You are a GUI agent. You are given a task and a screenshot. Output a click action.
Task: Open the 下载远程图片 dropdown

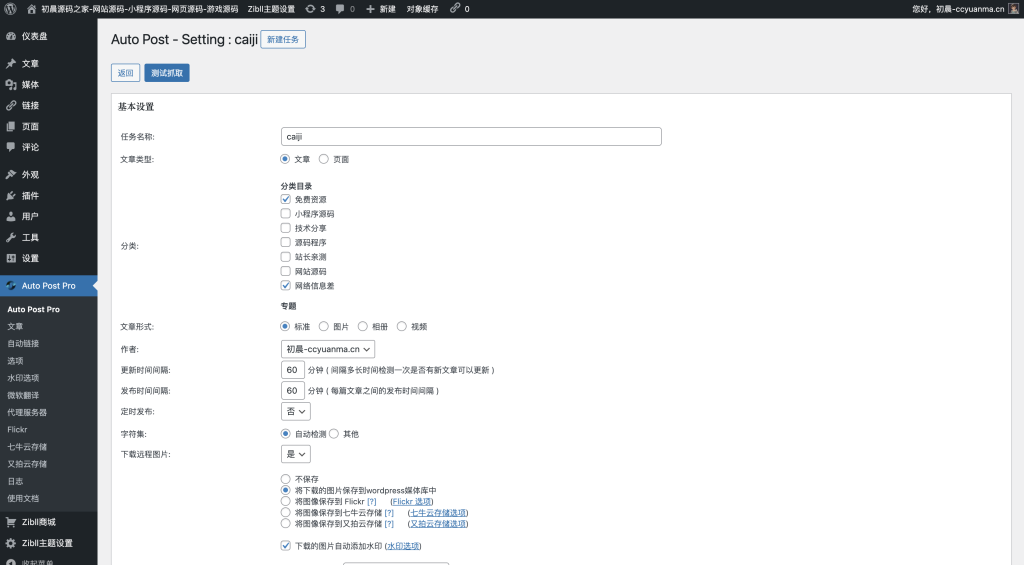pyautogui.click(x=296, y=454)
